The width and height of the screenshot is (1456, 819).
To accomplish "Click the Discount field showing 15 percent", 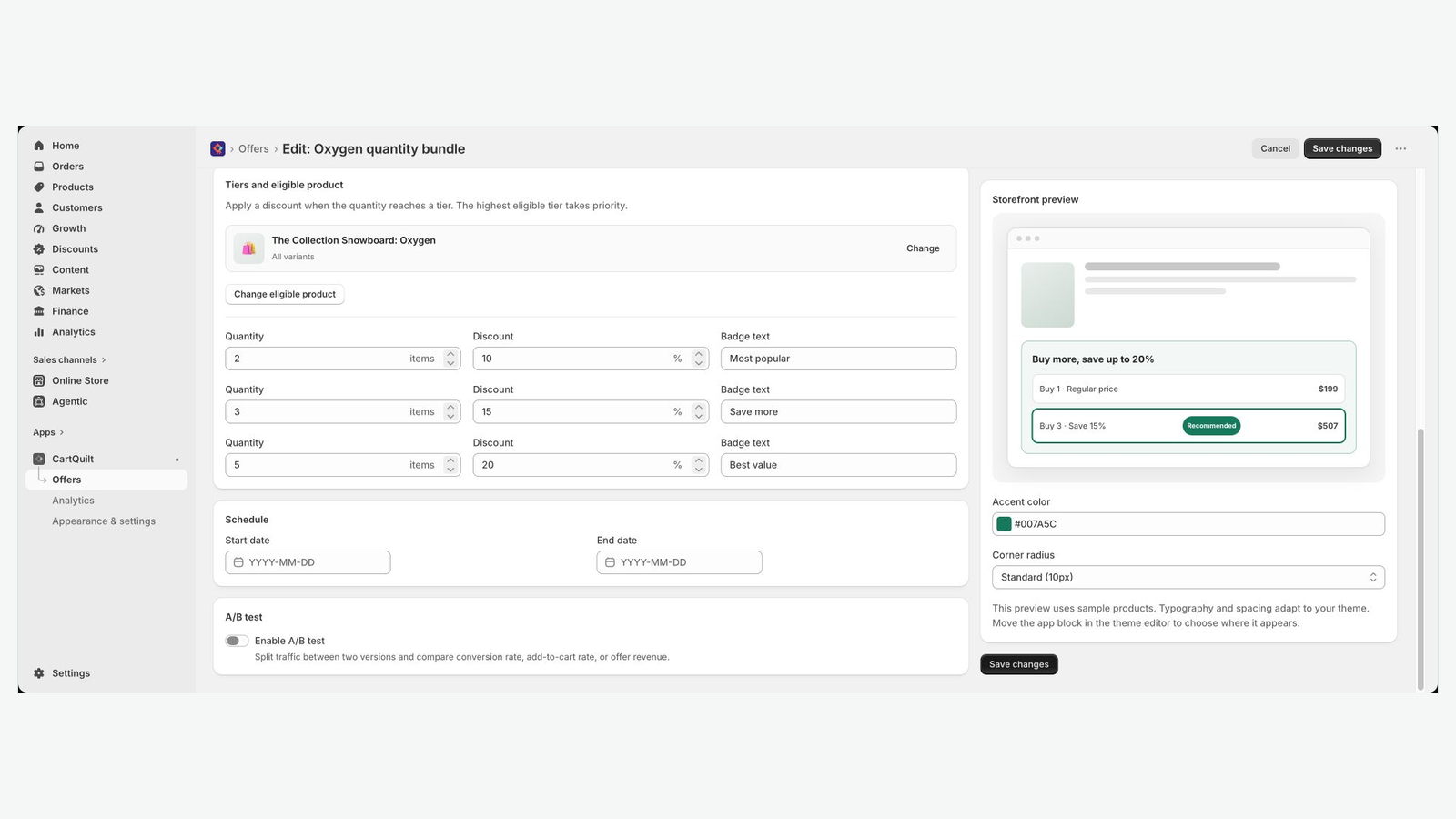I will click(x=591, y=412).
